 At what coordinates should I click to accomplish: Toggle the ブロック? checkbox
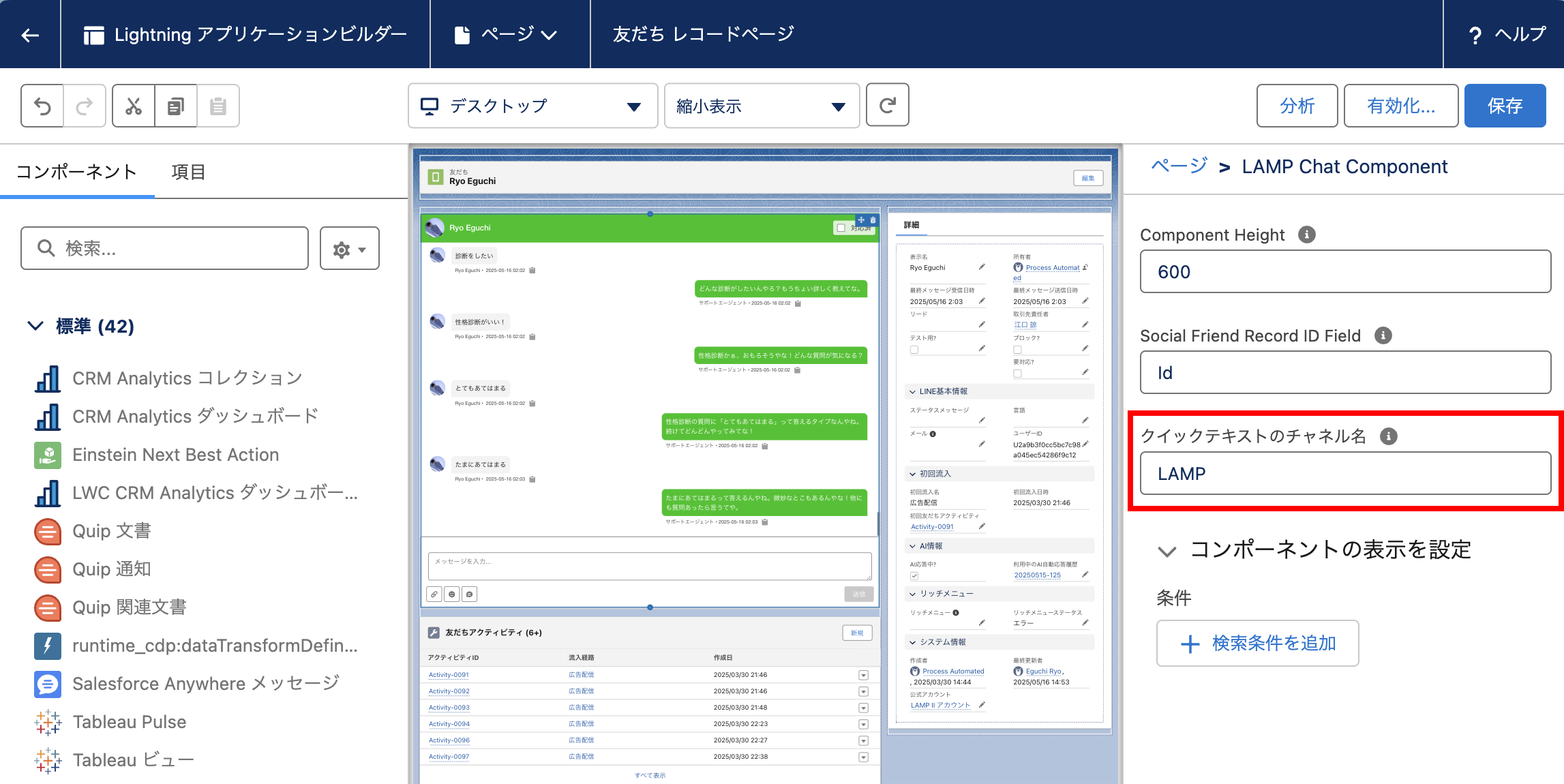(1017, 350)
